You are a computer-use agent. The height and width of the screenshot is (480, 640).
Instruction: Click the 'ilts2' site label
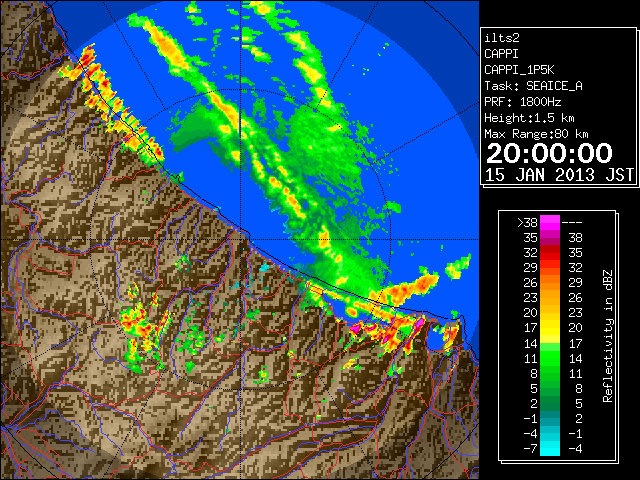[x=502, y=38]
